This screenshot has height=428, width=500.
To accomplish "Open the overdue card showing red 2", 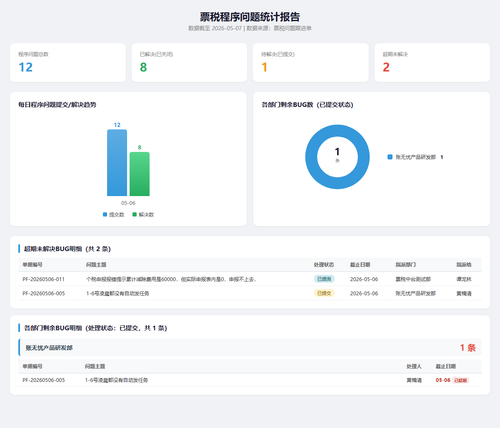I will 432,62.
